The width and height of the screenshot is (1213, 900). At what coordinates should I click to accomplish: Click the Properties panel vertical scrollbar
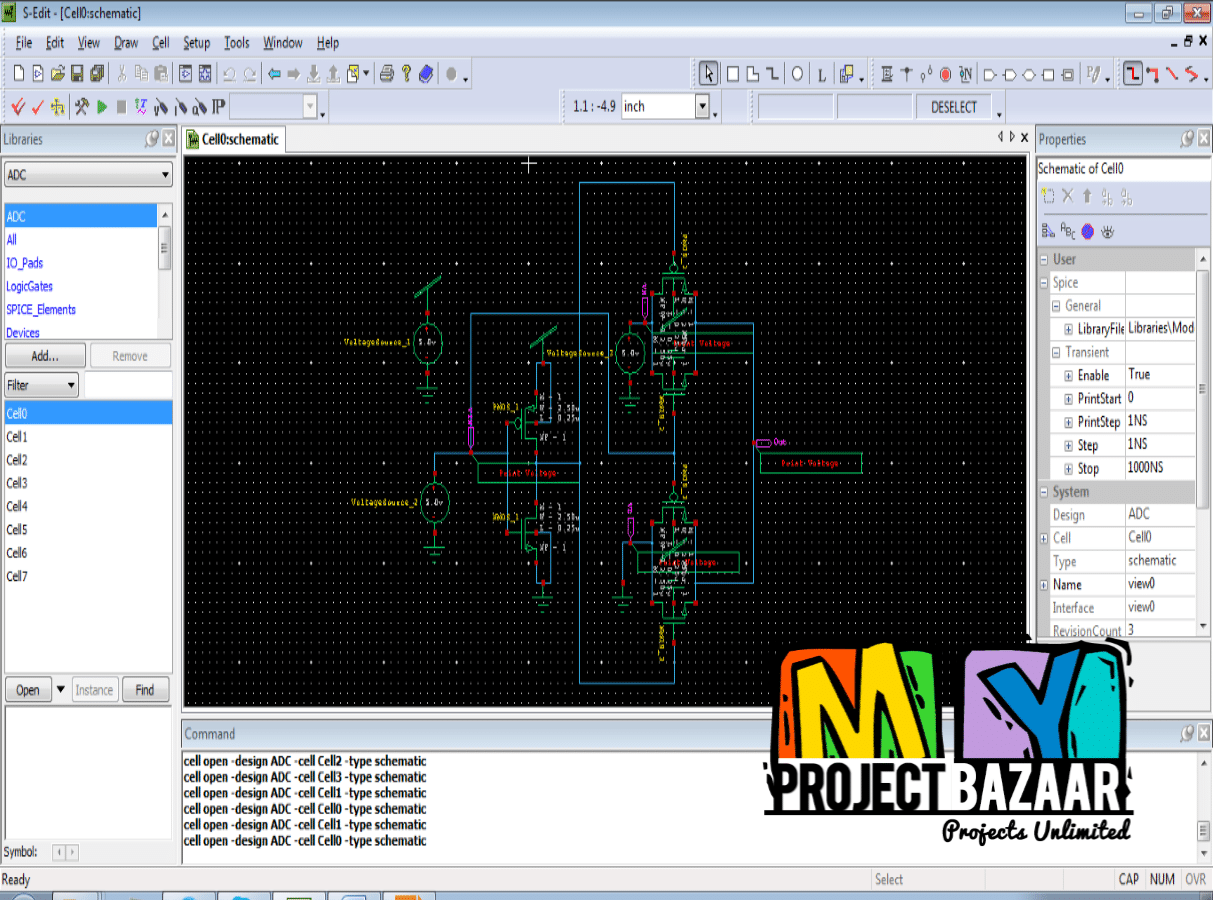pyautogui.click(x=1204, y=440)
